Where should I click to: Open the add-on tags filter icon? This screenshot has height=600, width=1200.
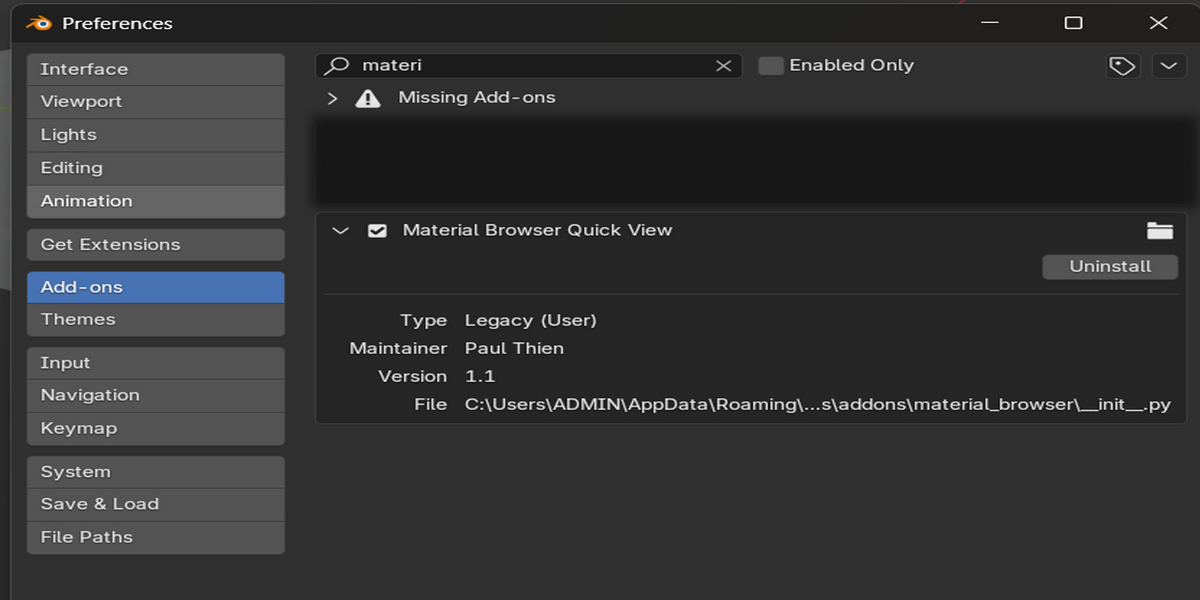pos(1123,66)
